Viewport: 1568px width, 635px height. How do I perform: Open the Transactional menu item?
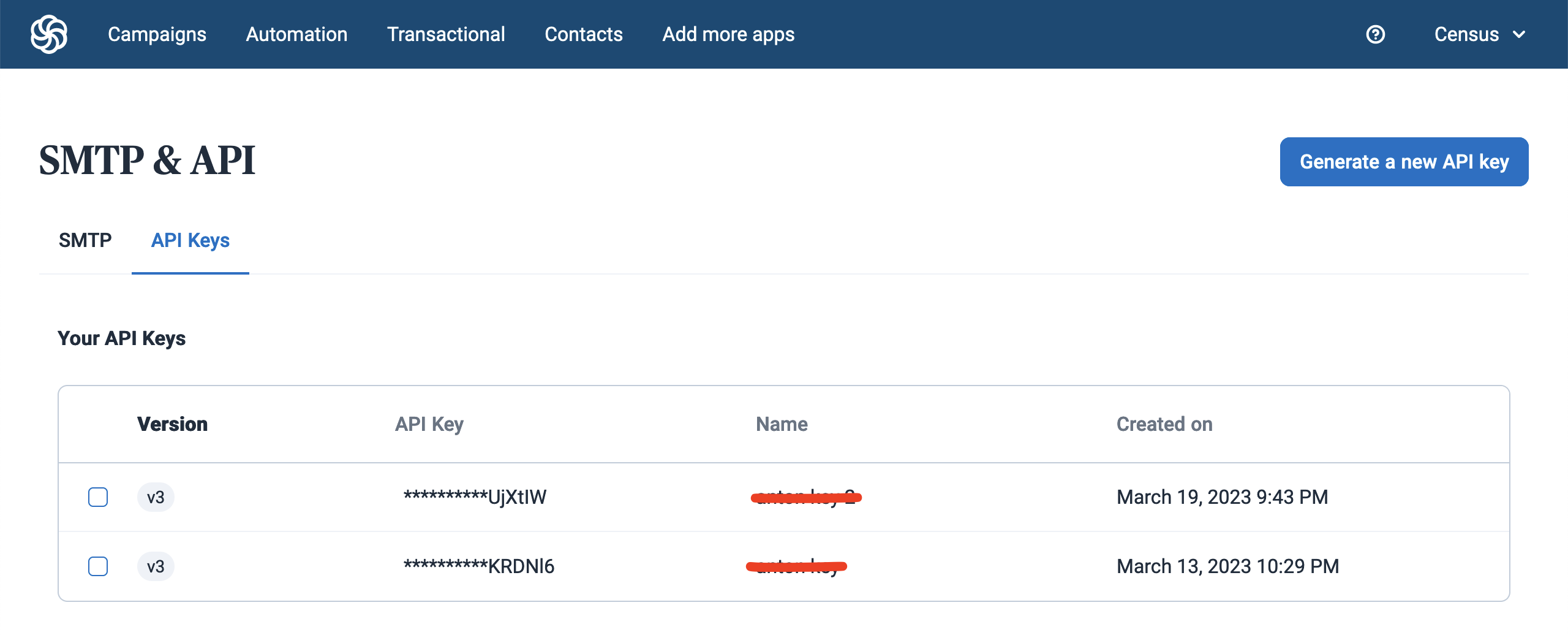446,34
